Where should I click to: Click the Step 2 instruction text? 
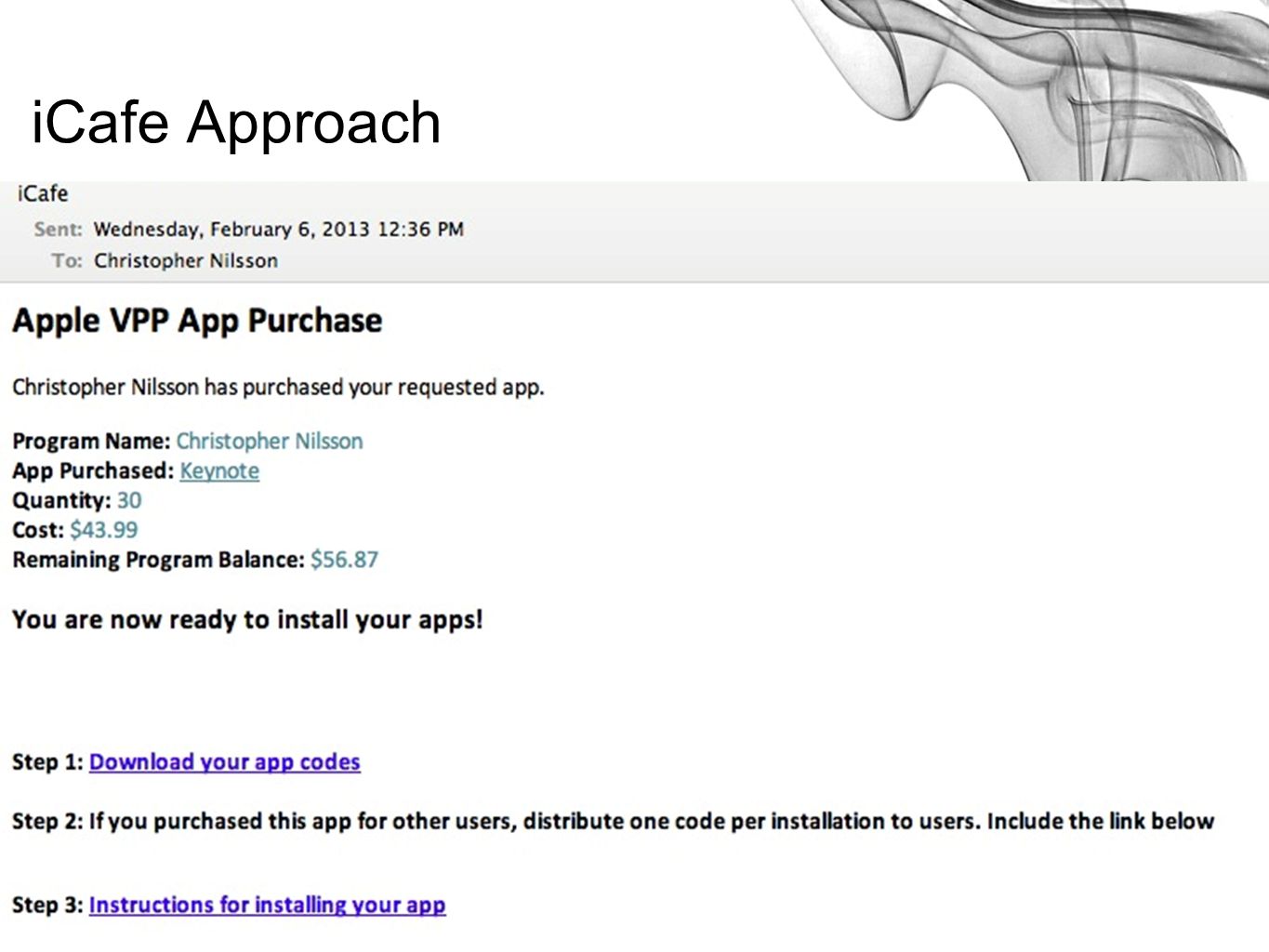[x=614, y=821]
